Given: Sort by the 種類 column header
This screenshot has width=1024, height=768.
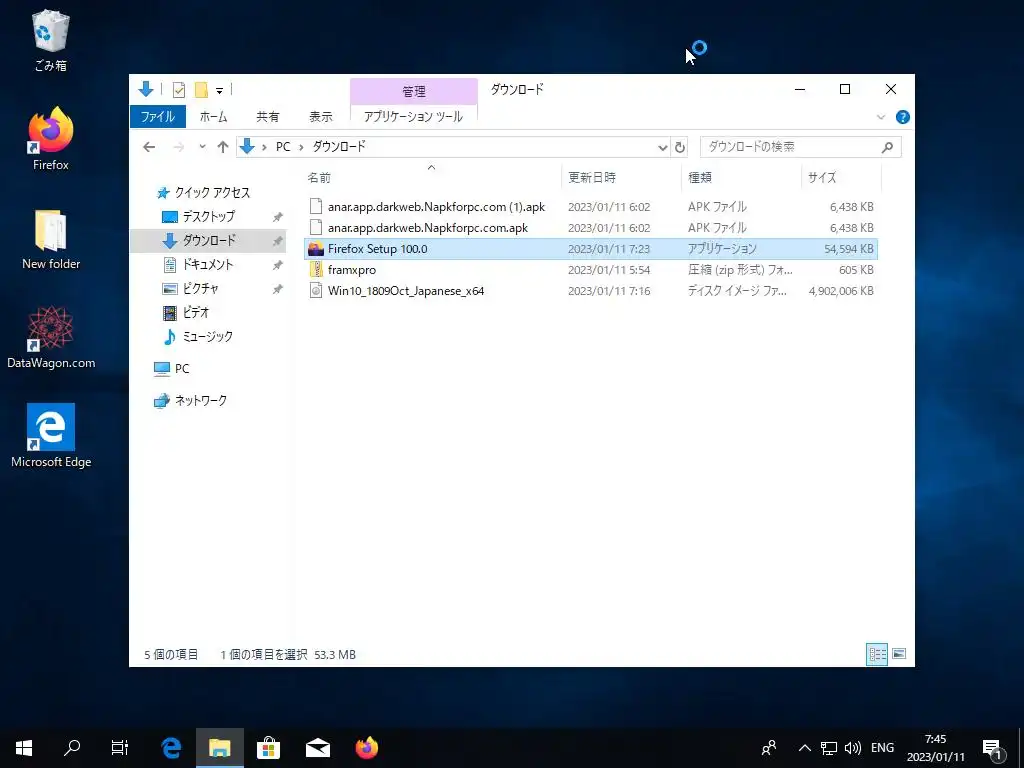Looking at the screenshot, I should coord(741,178).
